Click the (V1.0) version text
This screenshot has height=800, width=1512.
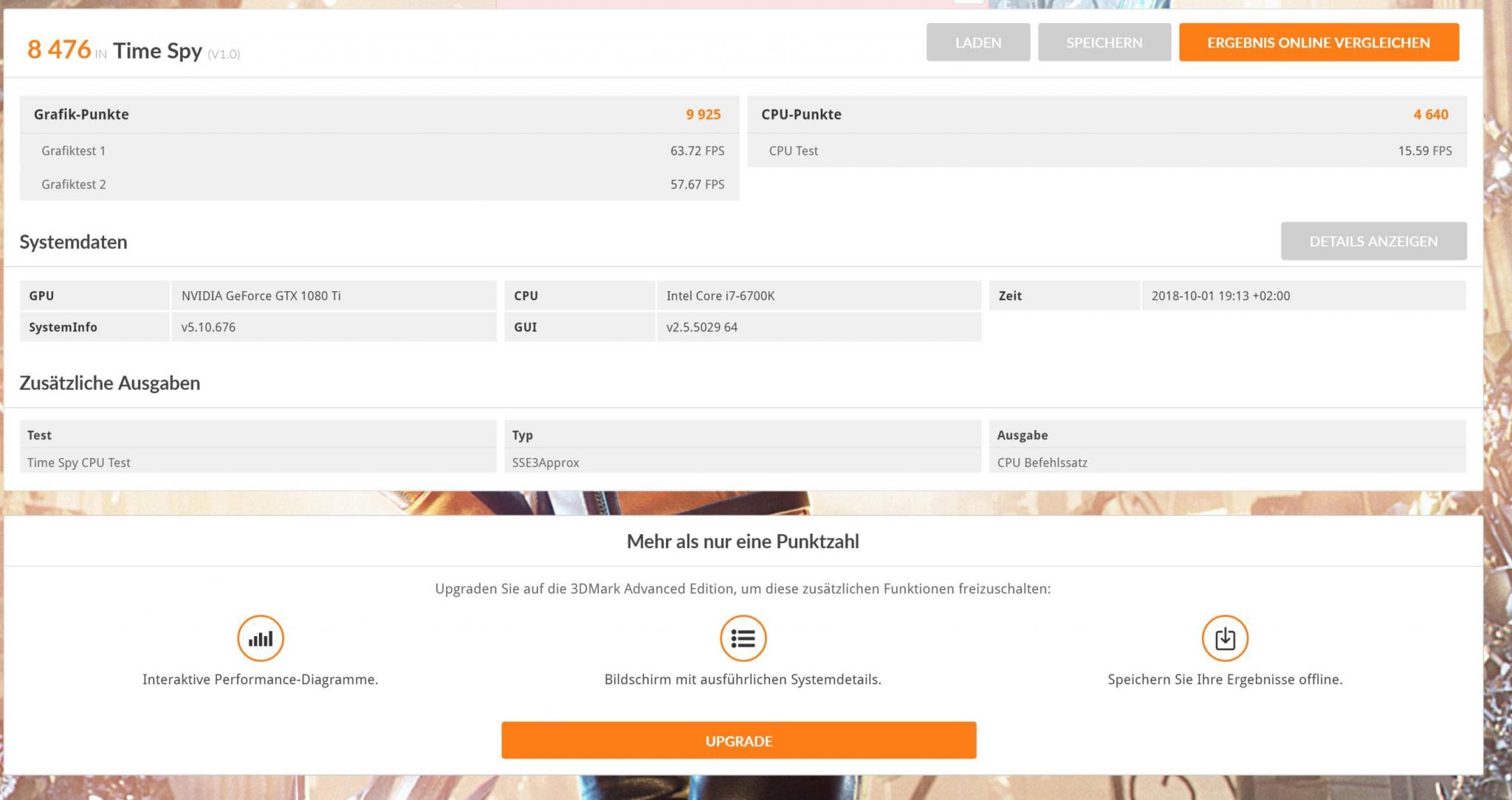pos(224,54)
